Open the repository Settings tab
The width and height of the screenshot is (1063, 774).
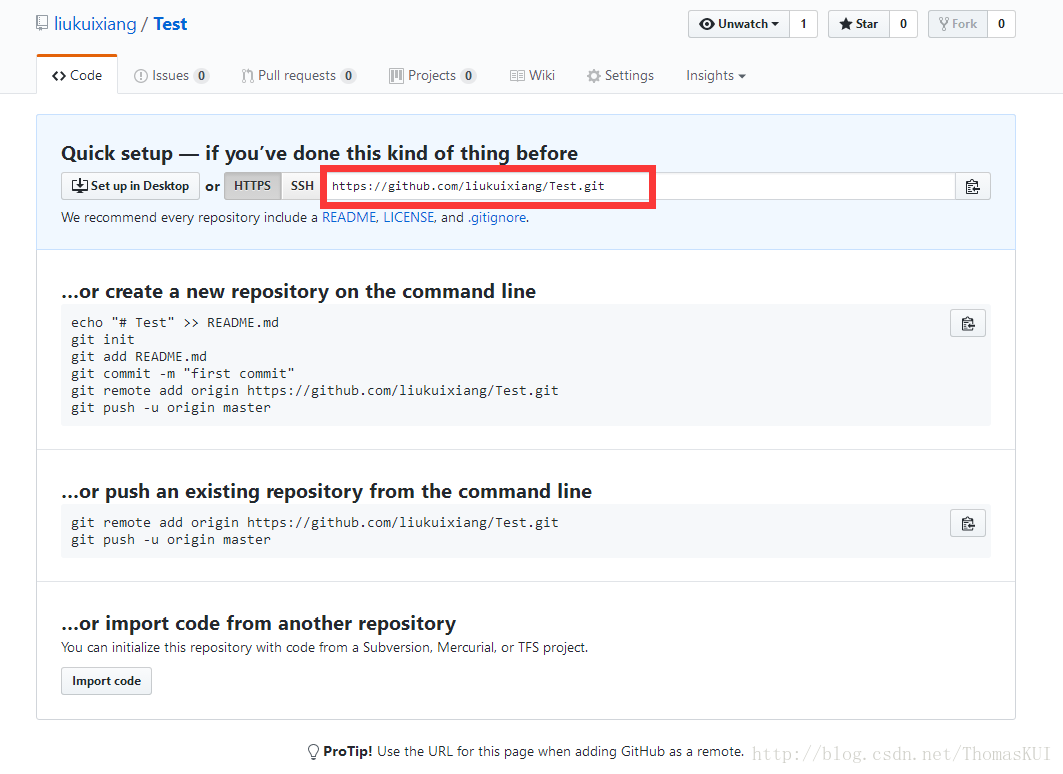(620, 75)
